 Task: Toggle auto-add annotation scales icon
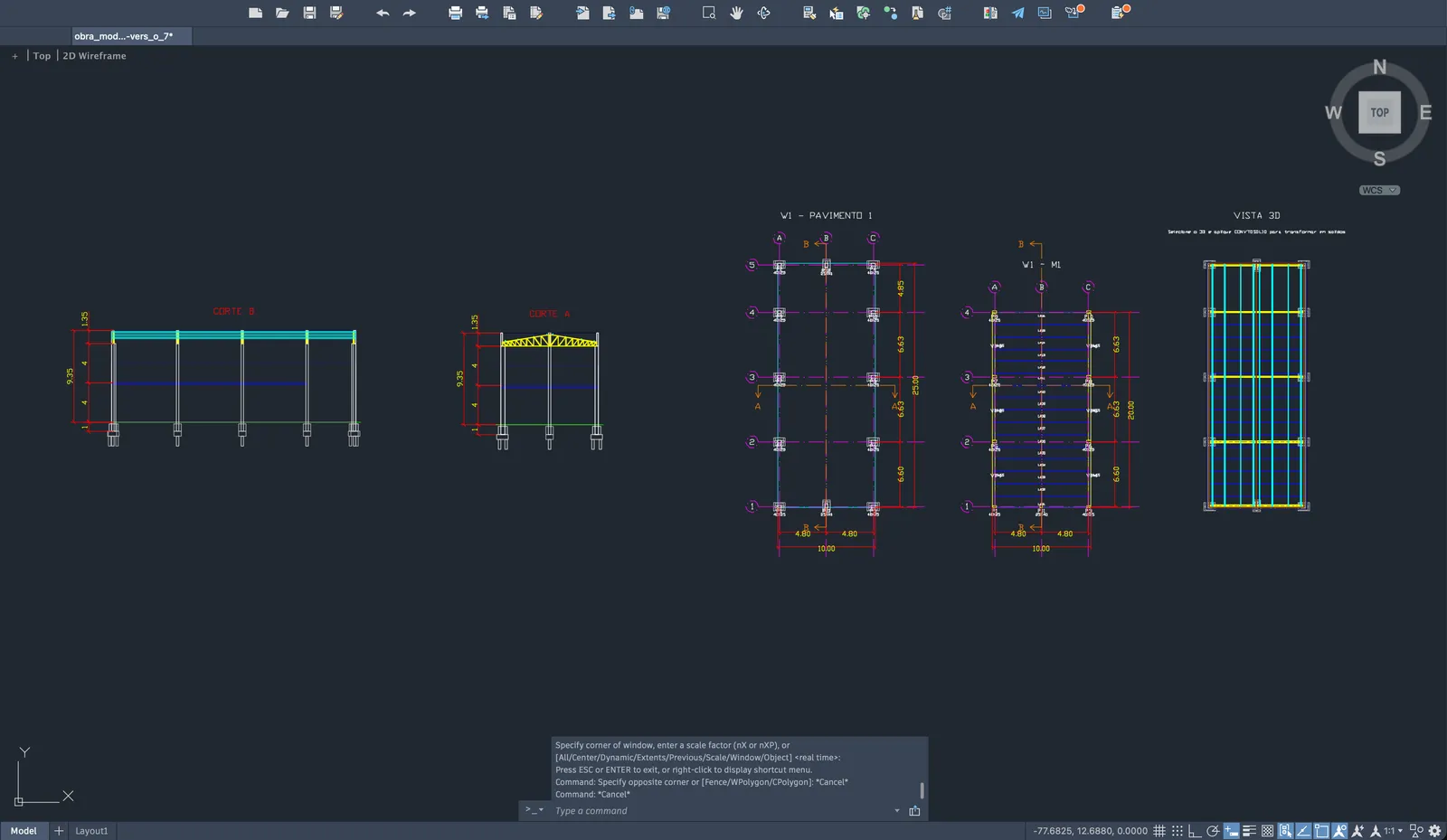coord(1357,831)
